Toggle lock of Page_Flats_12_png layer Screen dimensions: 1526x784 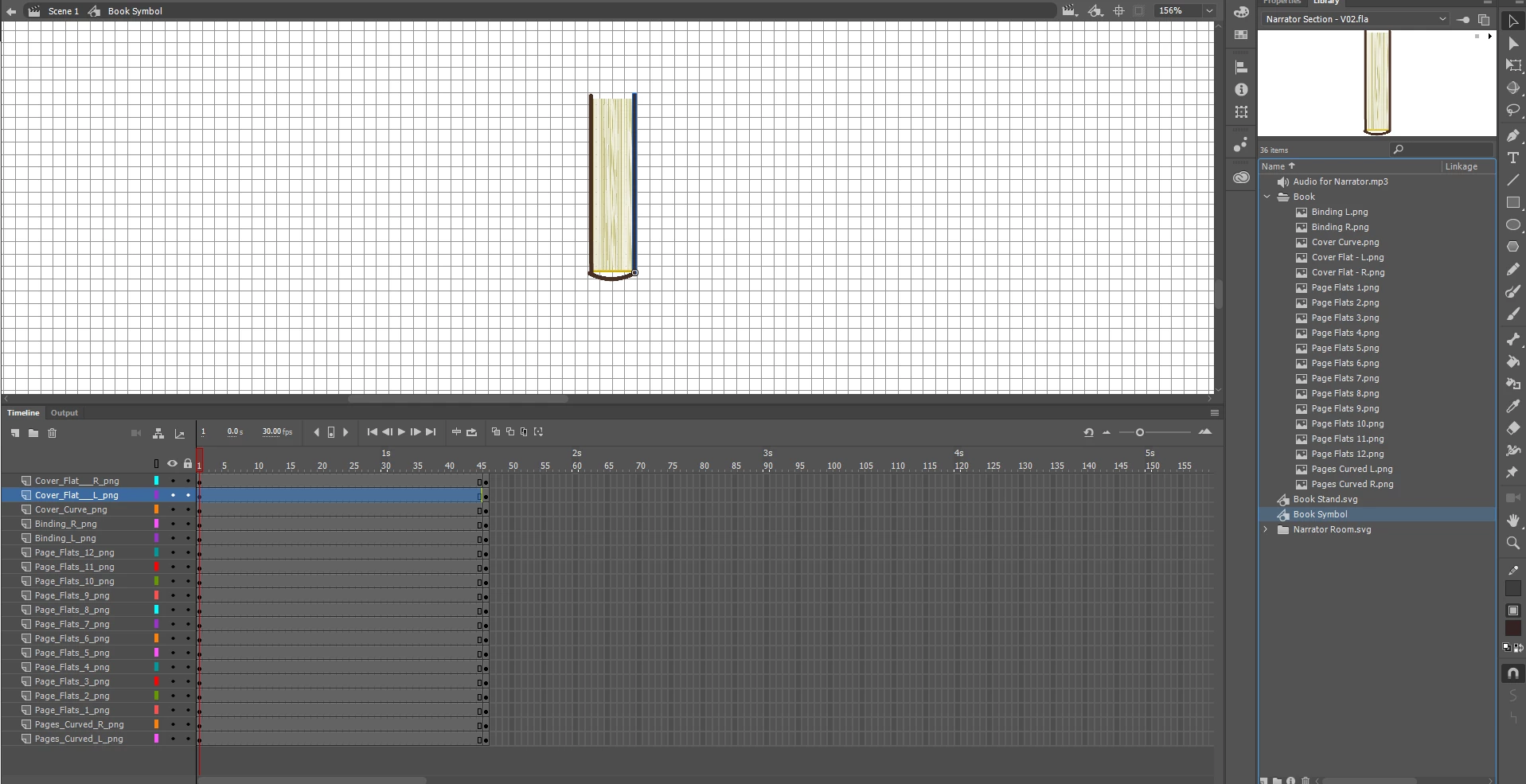tap(189, 552)
